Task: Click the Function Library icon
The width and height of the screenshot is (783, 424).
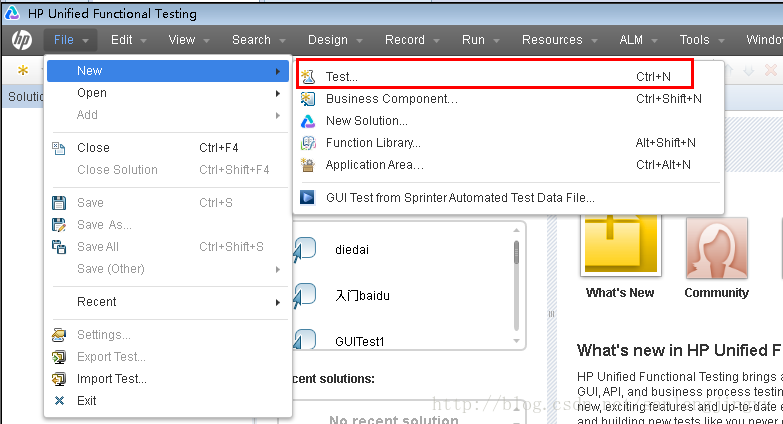Action: 308,143
